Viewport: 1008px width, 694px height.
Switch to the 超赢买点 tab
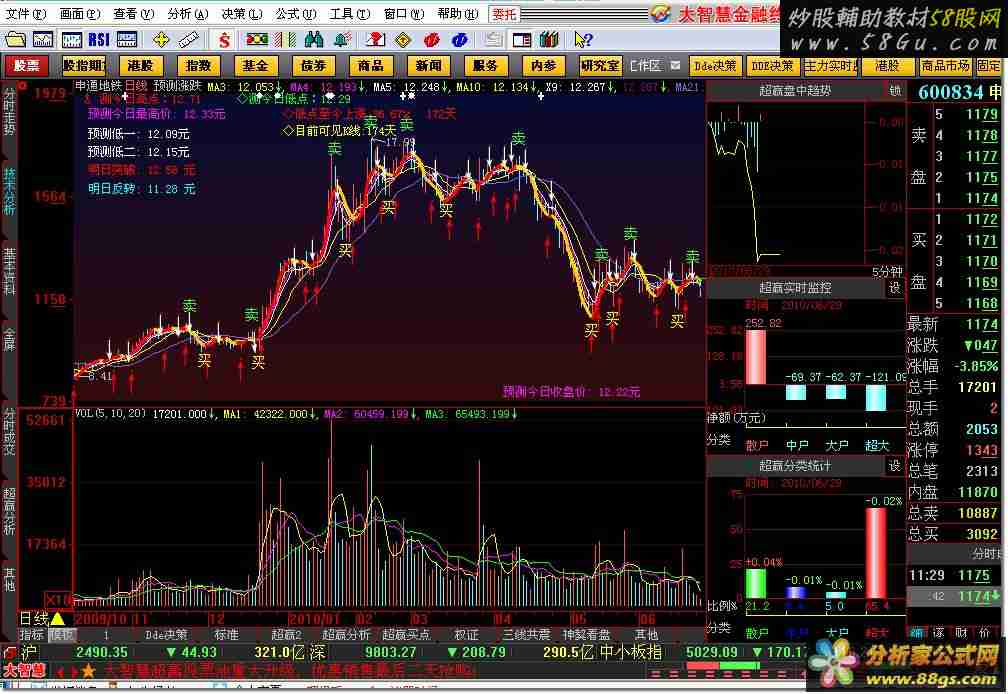(x=406, y=635)
